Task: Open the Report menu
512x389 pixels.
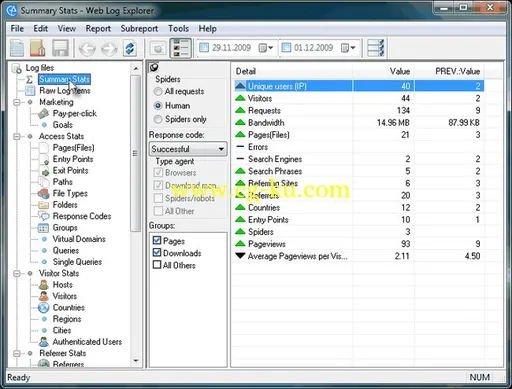Action: (x=98, y=29)
